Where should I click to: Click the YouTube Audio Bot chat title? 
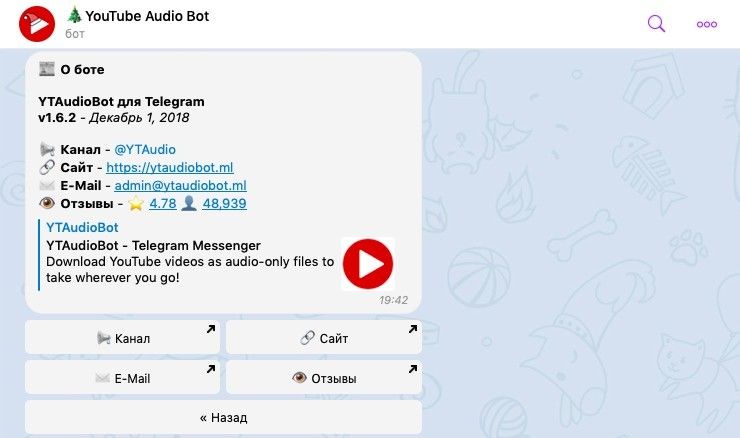[x=146, y=16]
